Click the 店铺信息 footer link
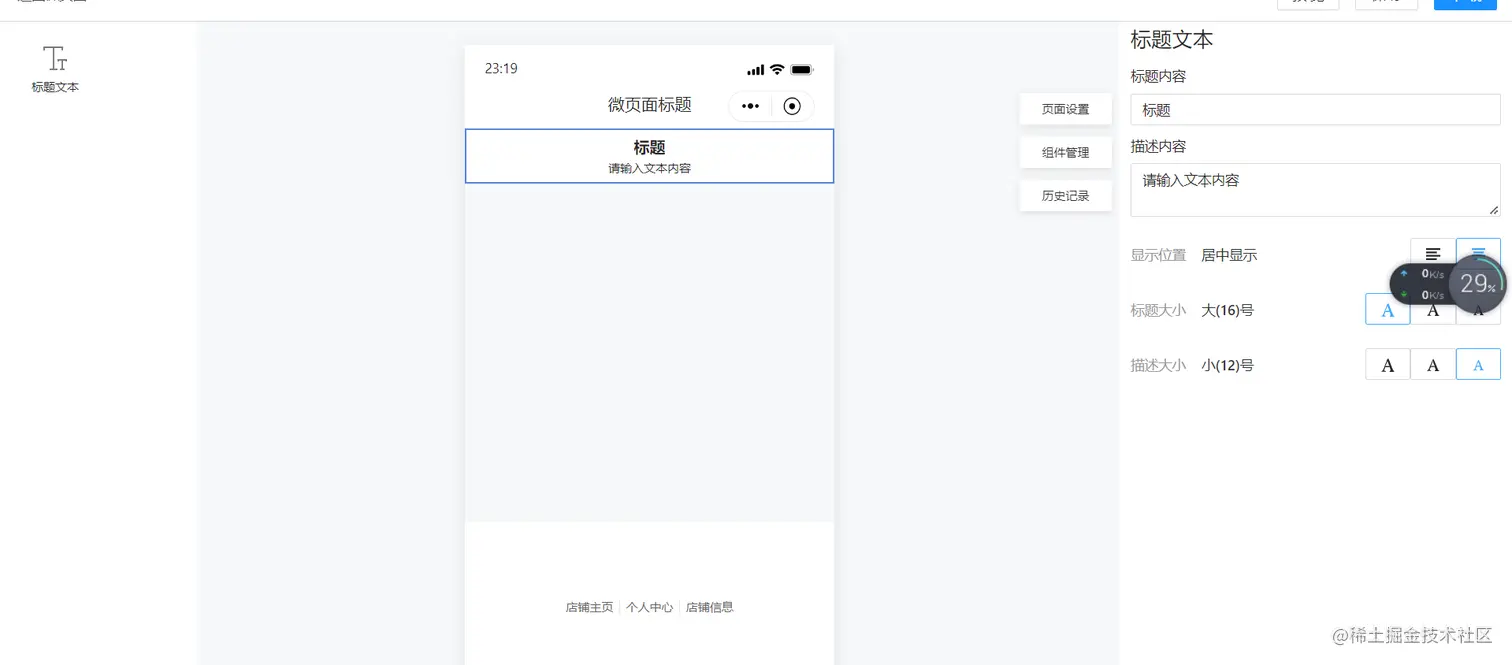This screenshot has height=665, width=1512. (x=710, y=607)
